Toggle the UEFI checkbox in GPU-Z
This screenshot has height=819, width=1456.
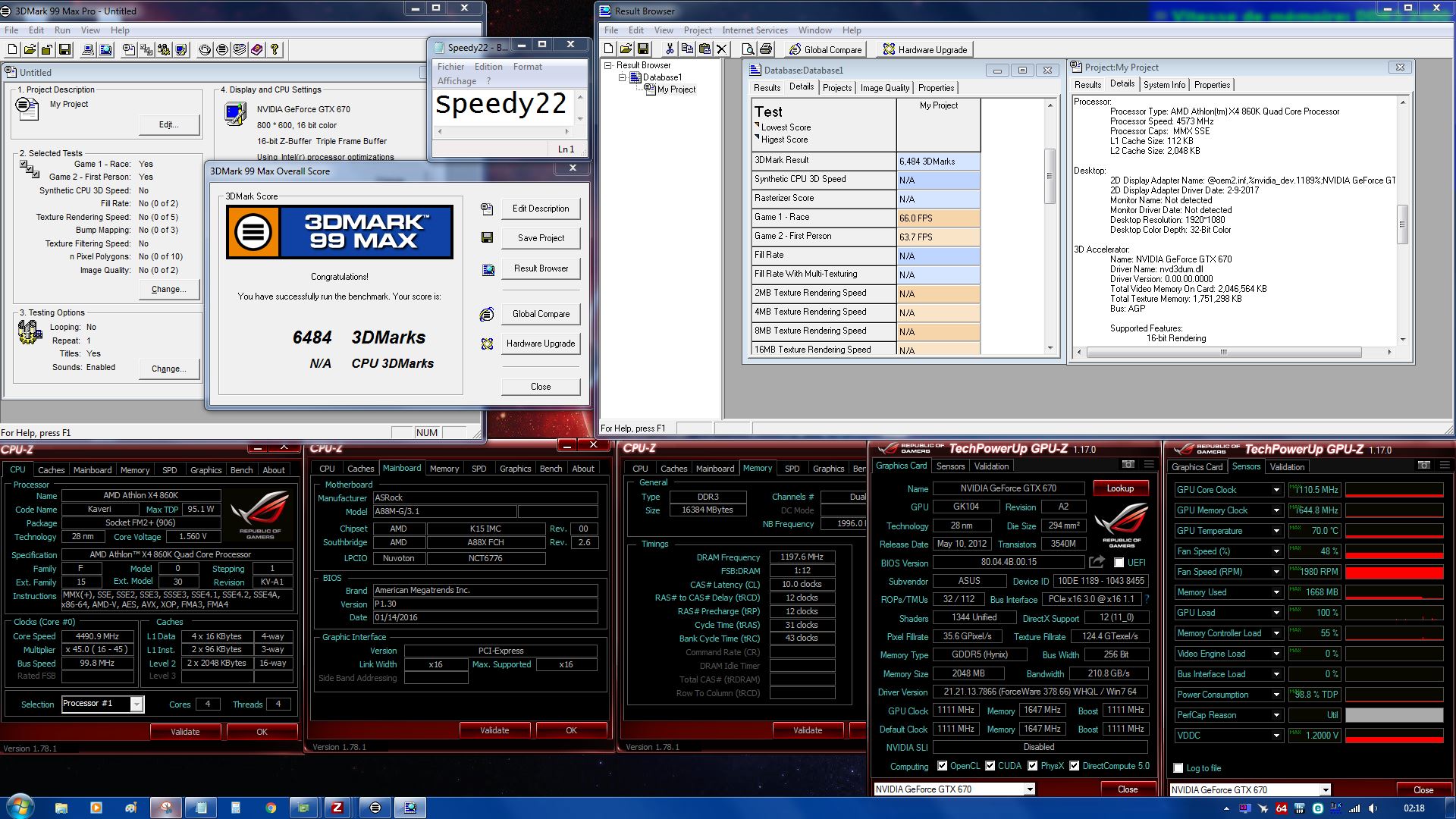pos(1119,563)
